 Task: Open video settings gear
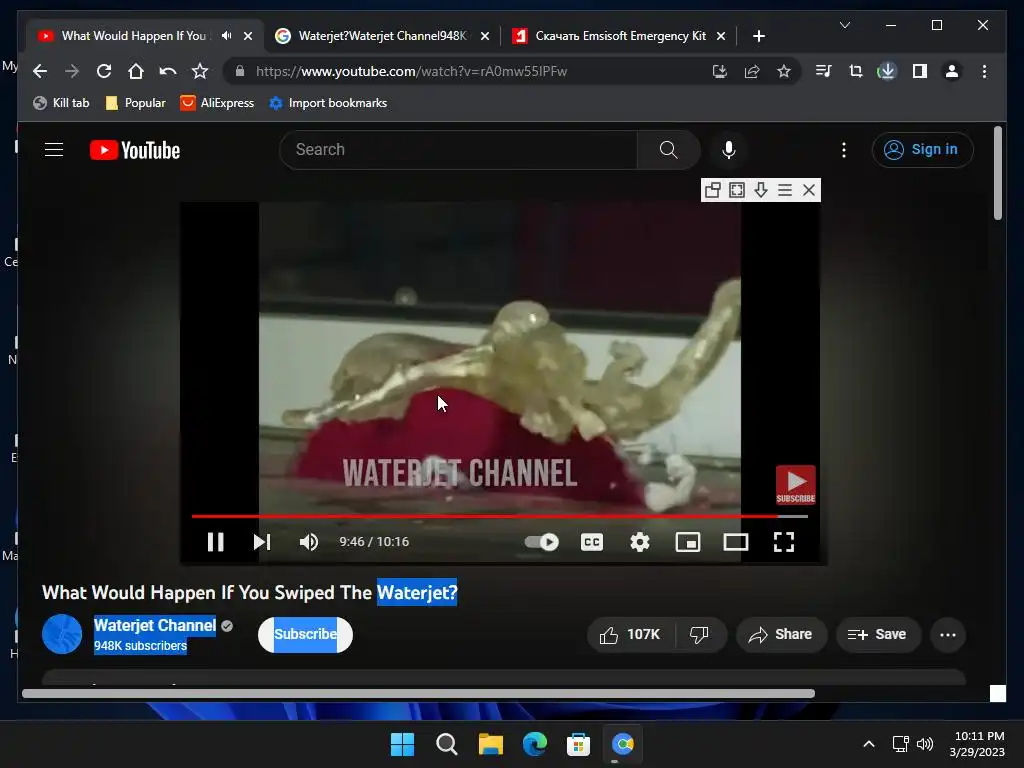(x=639, y=542)
